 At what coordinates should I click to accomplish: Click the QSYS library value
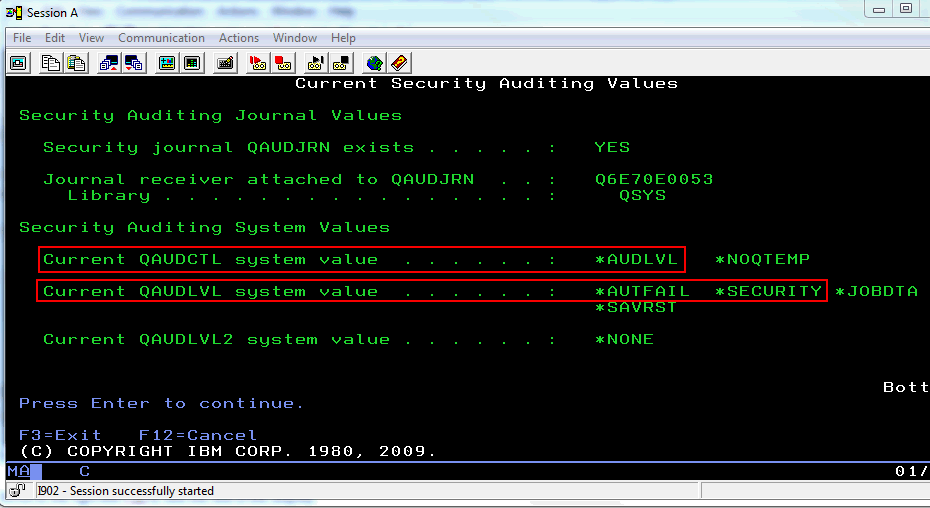pyautogui.click(x=642, y=195)
